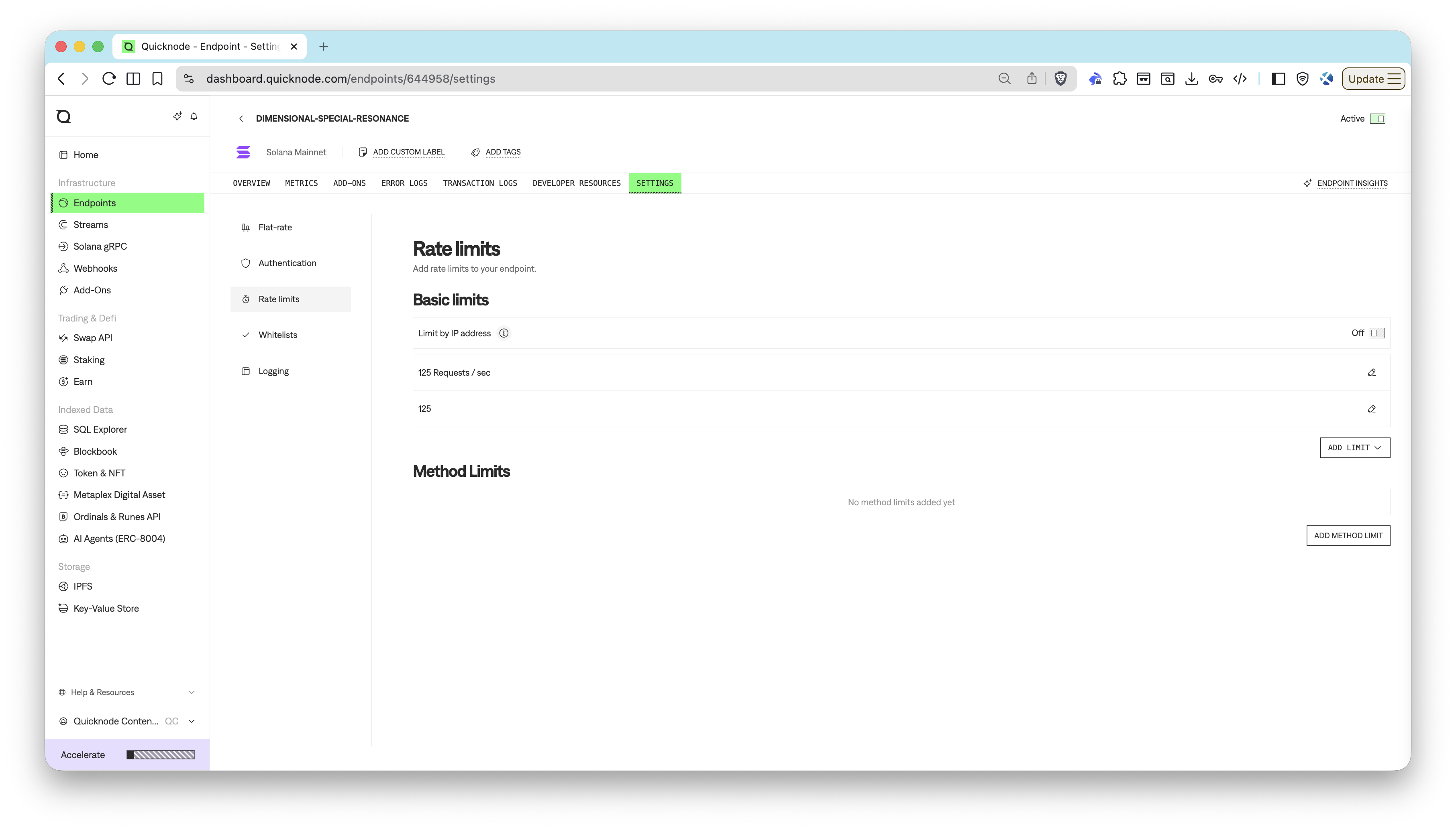The width and height of the screenshot is (1456, 830).
Task: Switch to the DEVELOPER RESOURCES tab
Action: point(576,183)
